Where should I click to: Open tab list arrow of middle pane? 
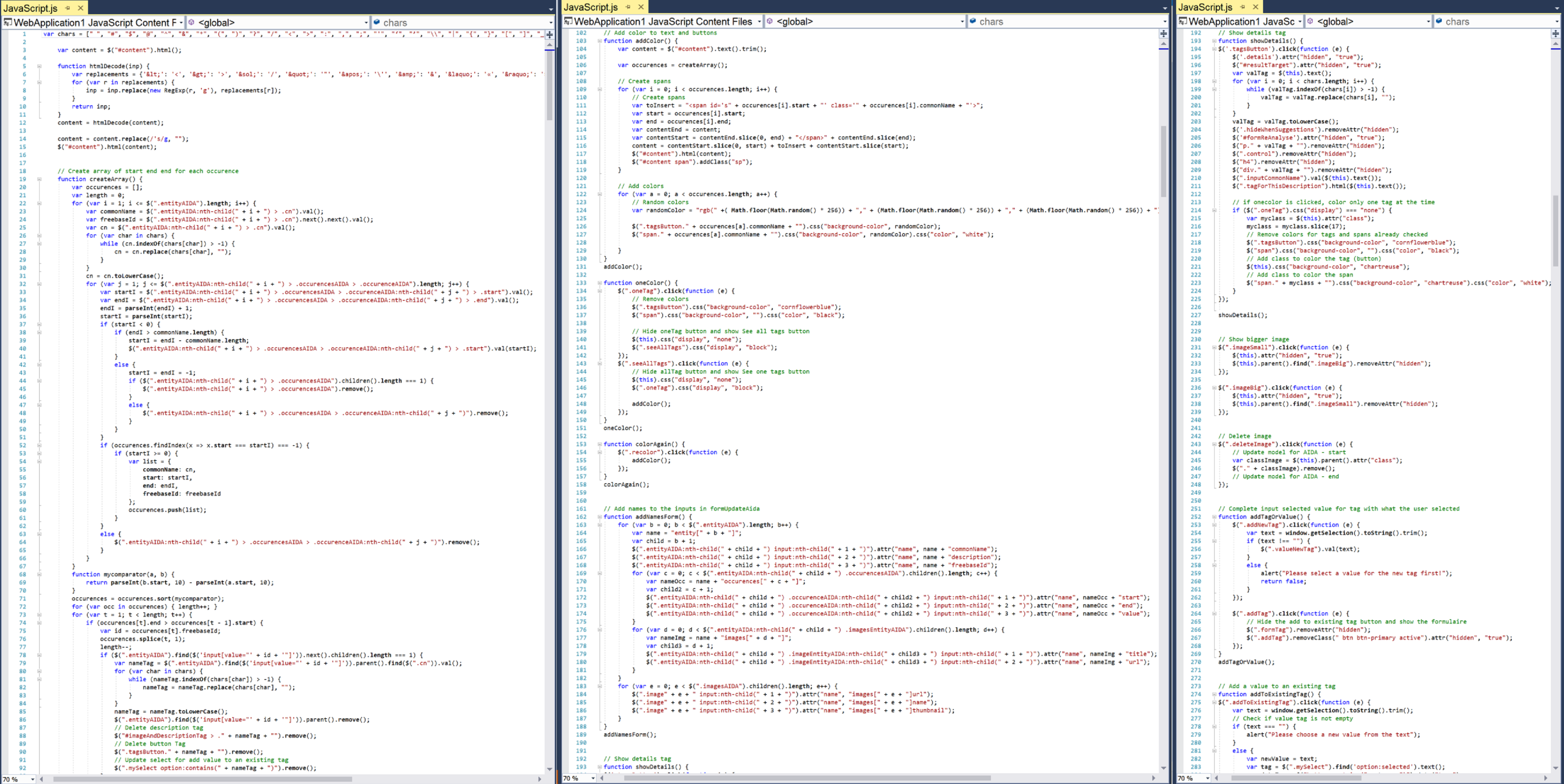coord(1165,8)
